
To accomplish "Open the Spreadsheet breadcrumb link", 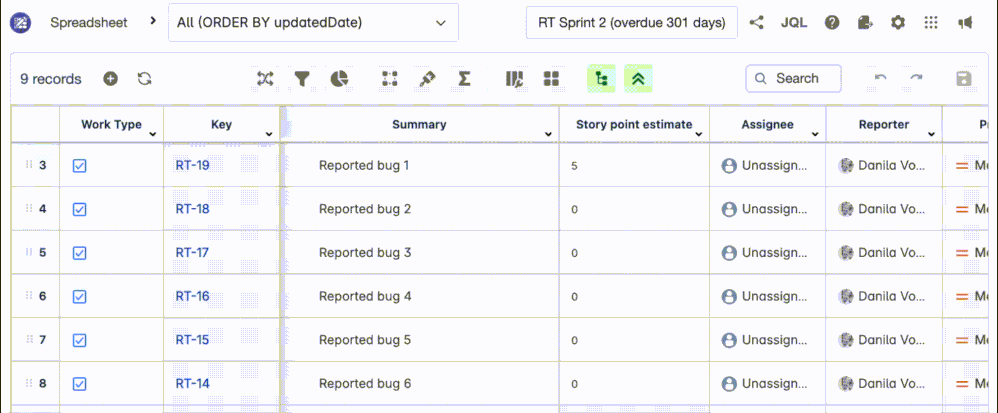I will (88, 23).
